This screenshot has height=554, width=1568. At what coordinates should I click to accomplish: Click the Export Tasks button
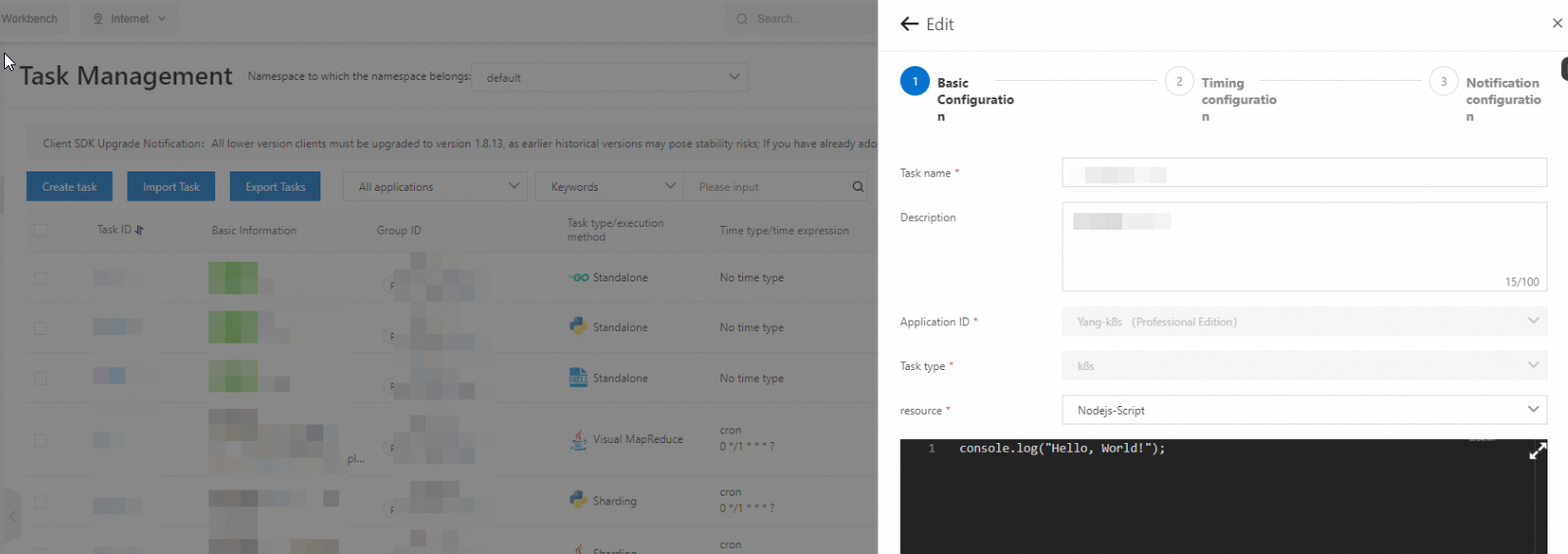(276, 187)
